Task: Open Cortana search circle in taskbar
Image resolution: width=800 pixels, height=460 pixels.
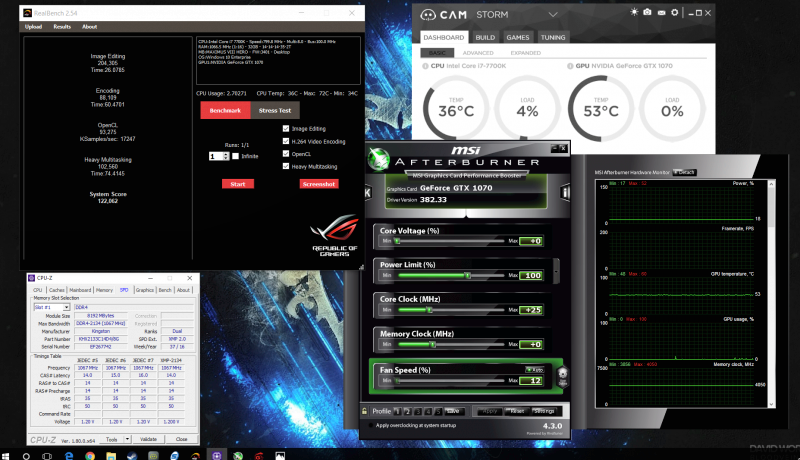Action: [26, 456]
